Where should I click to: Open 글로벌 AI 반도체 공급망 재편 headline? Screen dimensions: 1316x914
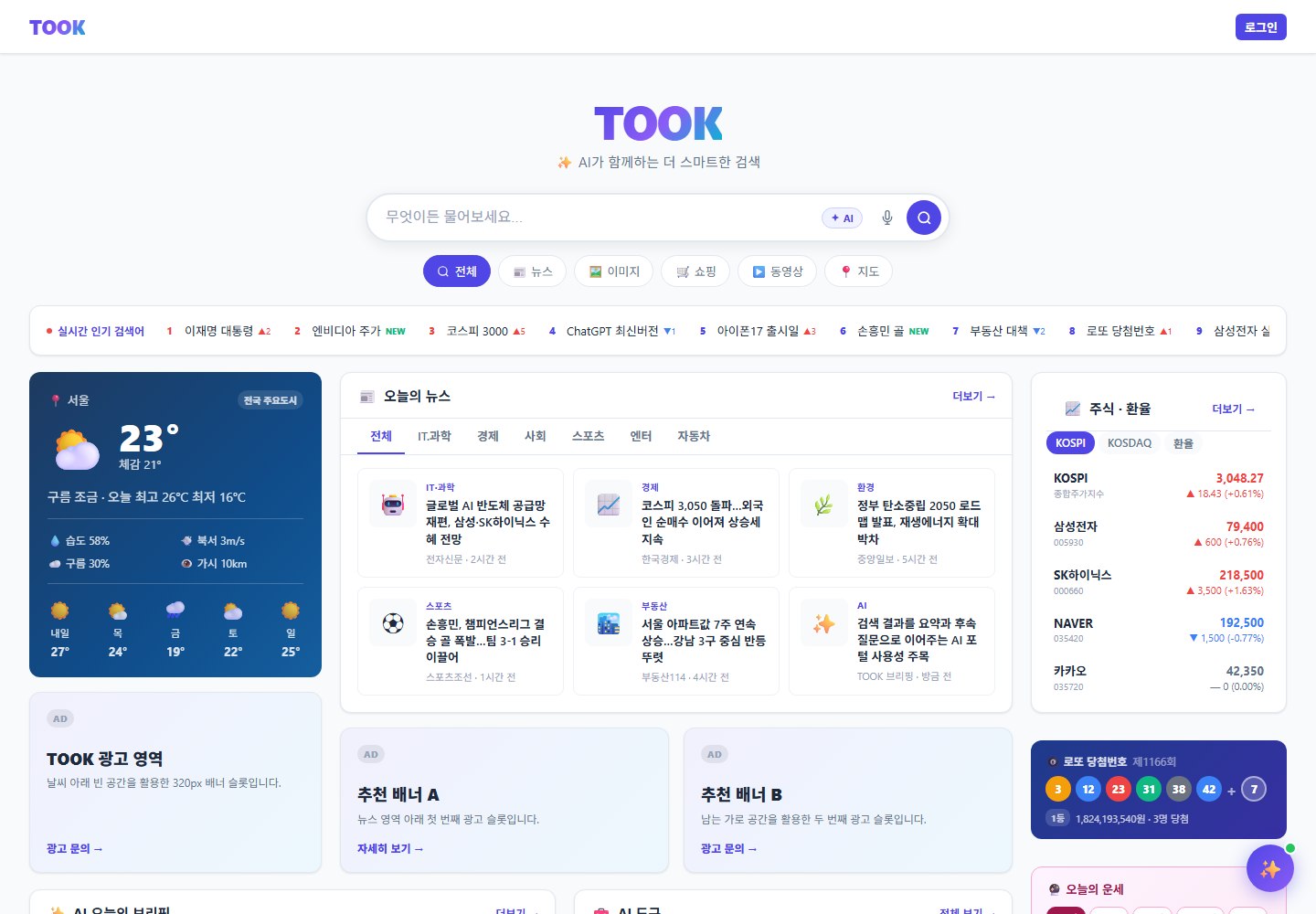[488, 522]
